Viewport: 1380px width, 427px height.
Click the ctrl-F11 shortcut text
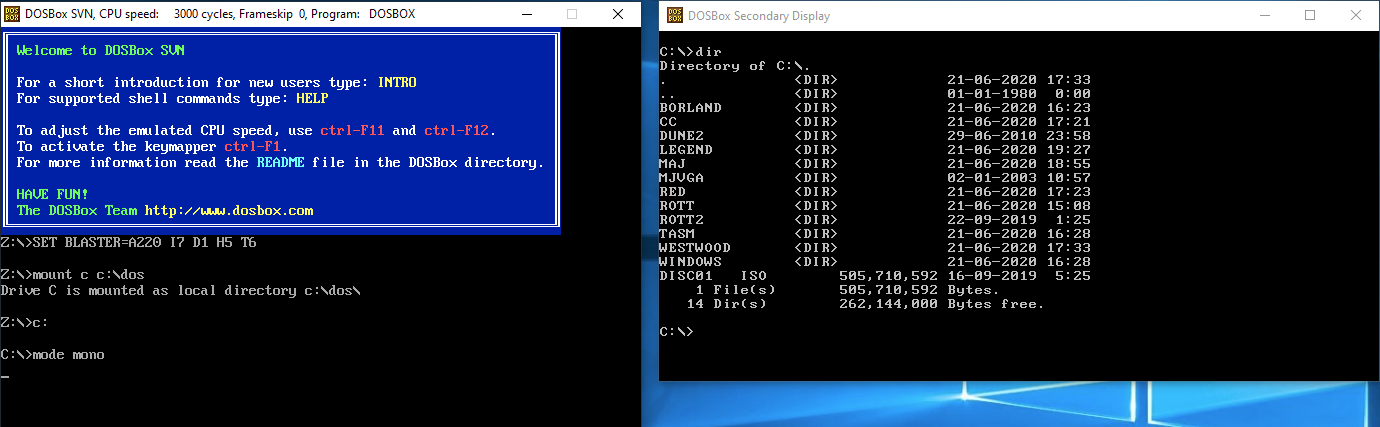coord(352,131)
